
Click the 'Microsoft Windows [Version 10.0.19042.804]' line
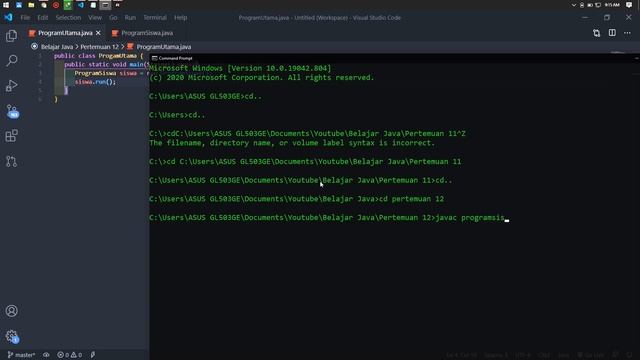coord(240,69)
